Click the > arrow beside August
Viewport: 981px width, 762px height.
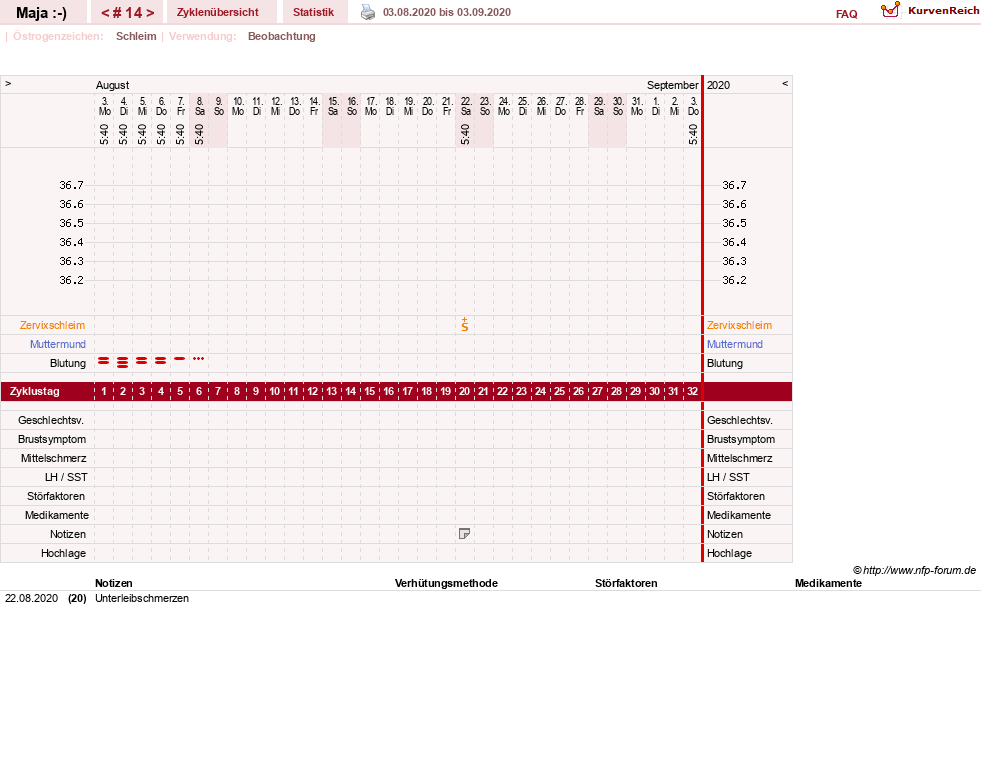(8, 83)
